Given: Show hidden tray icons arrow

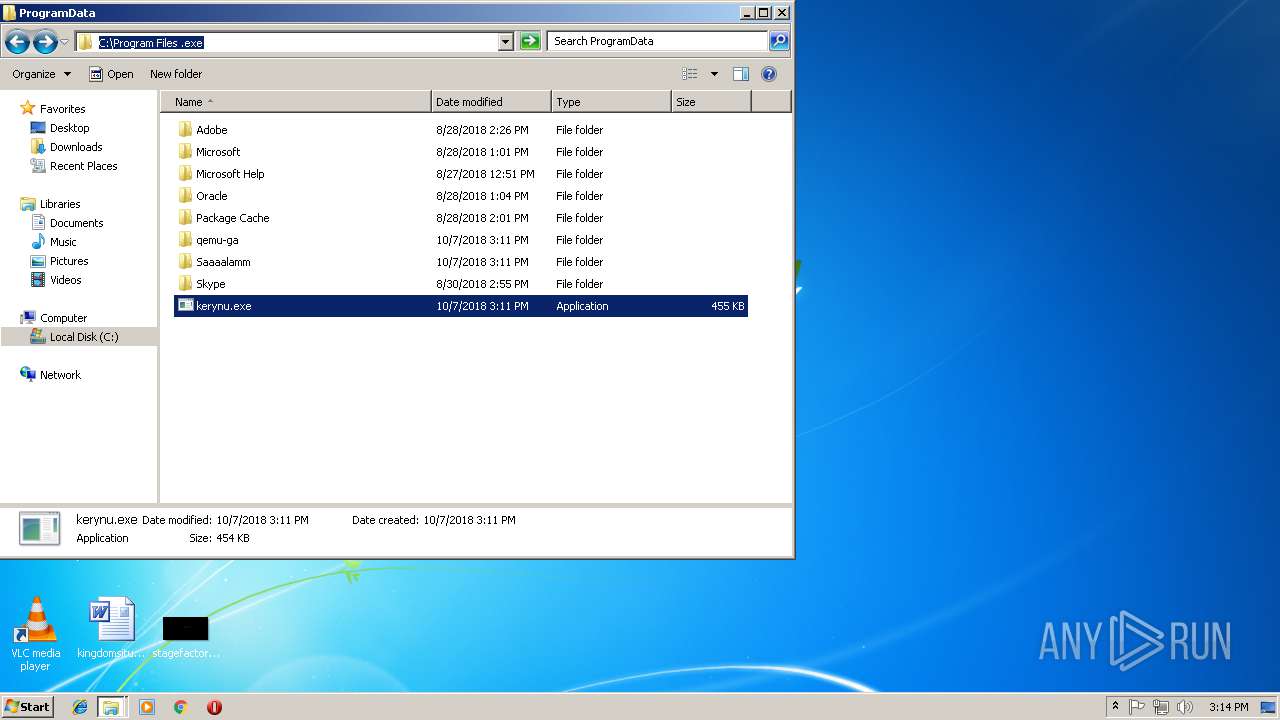Looking at the screenshot, I should coord(1115,707).
